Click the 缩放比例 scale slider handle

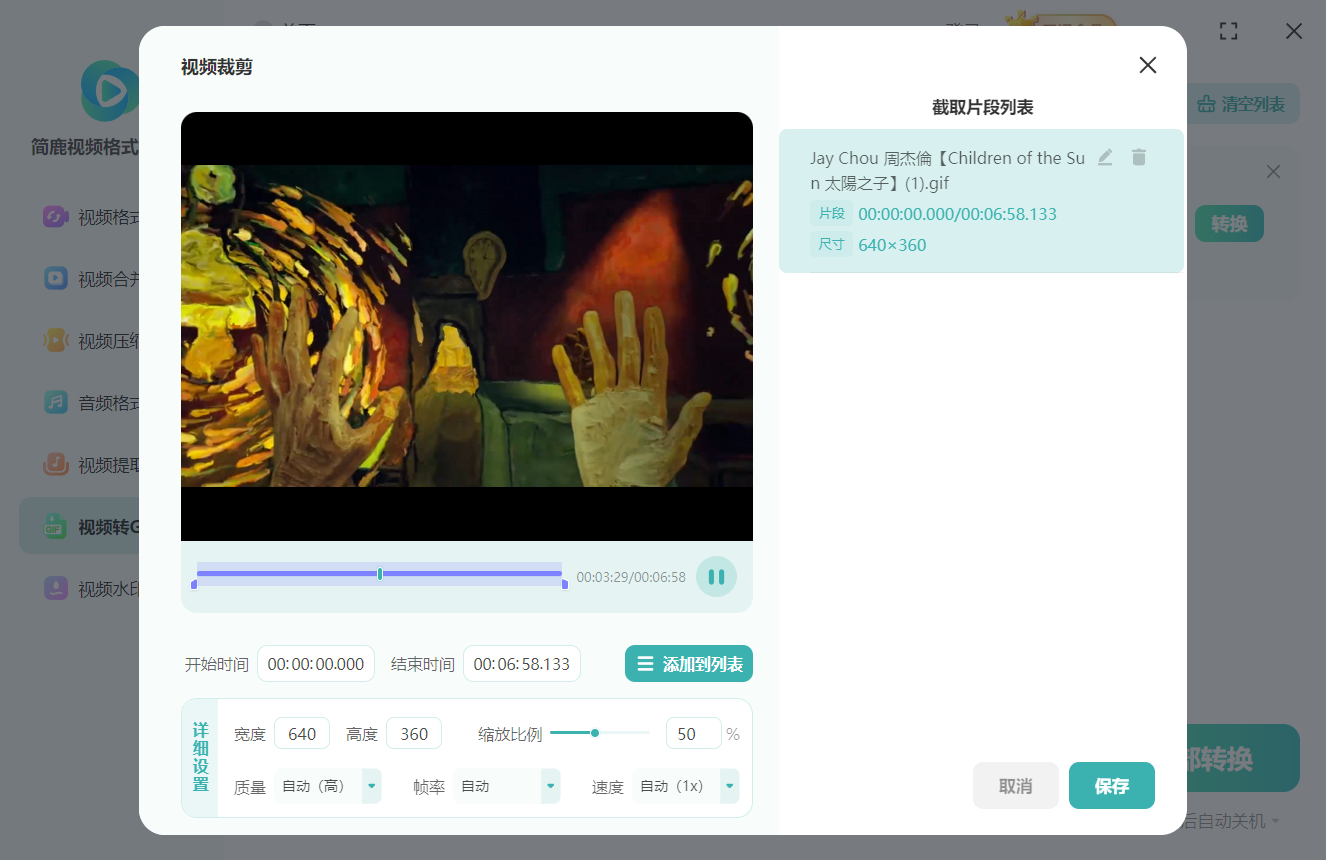pos(595,733)
